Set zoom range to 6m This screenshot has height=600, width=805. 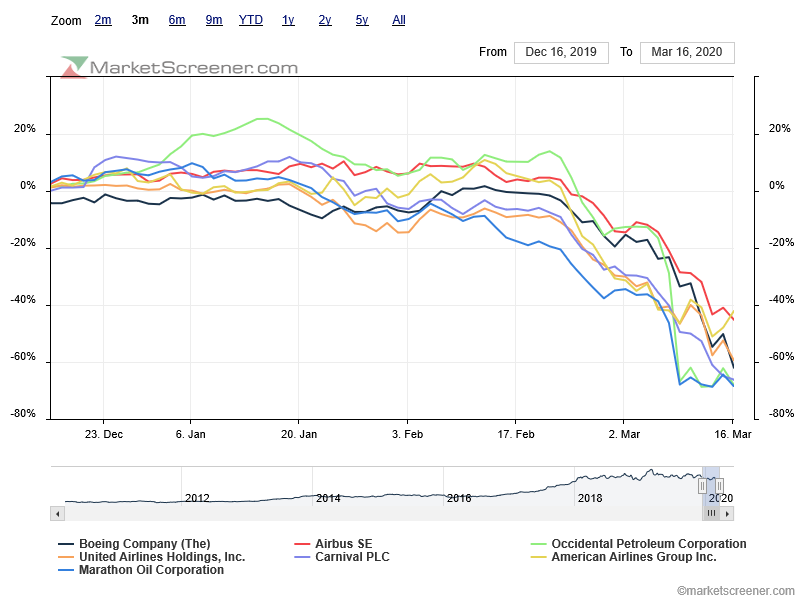(x=177, y=20)
